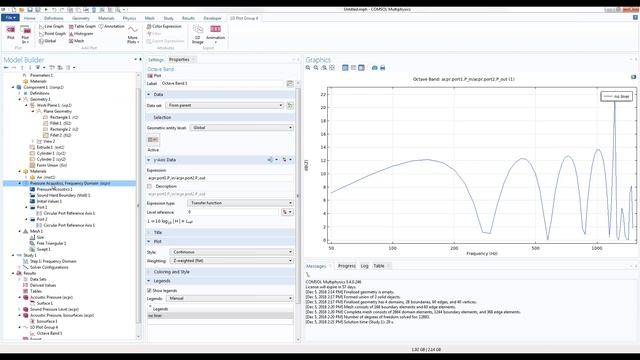Open the Table tab
640x360 pixels.
379,266
